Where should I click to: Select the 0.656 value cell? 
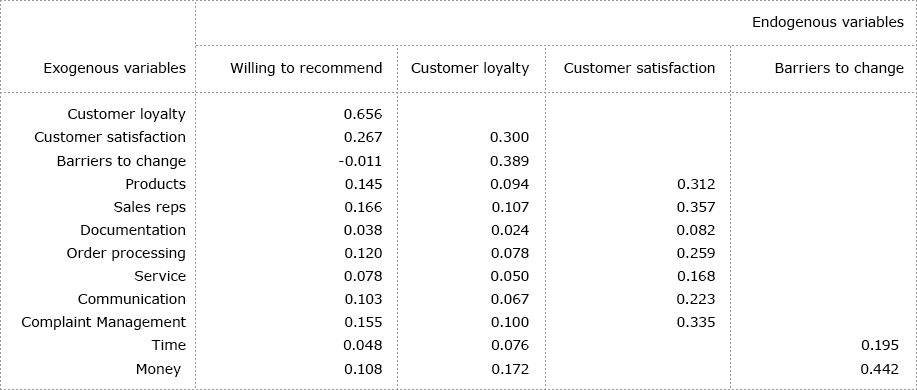point(363,114)
